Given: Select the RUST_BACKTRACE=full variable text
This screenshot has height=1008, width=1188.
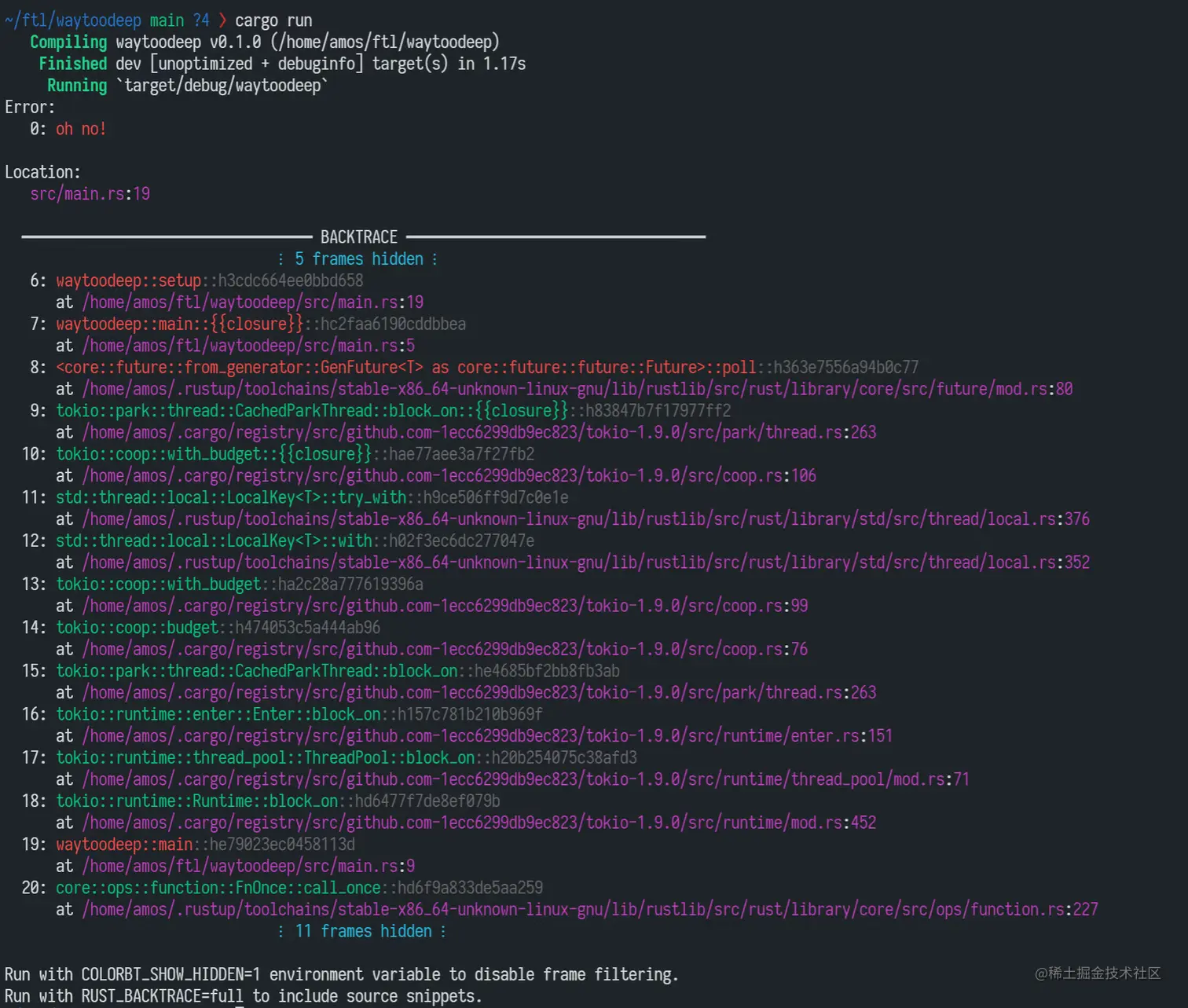Looking at the screenshot, I should click(x=163, y=996).
